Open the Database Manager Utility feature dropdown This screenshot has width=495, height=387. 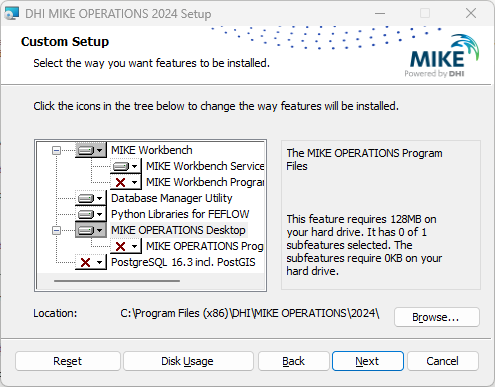point(91,198)
